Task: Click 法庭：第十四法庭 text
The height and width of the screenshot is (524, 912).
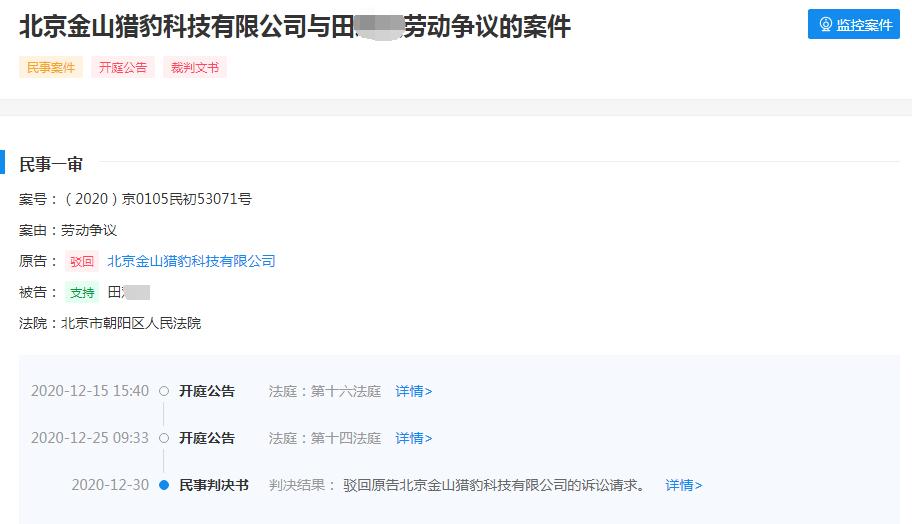Action: tap(325, 438)
